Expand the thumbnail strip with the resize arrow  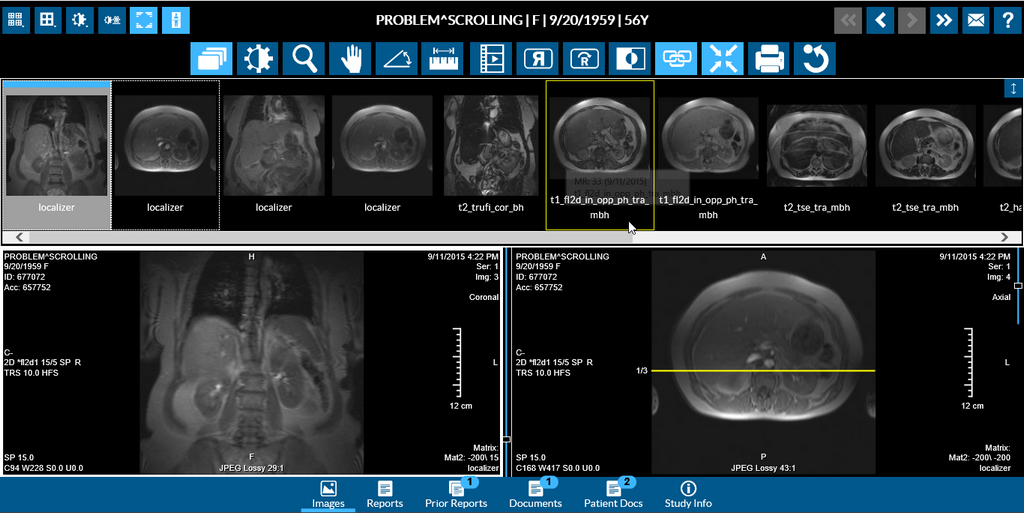(1012, 89)
